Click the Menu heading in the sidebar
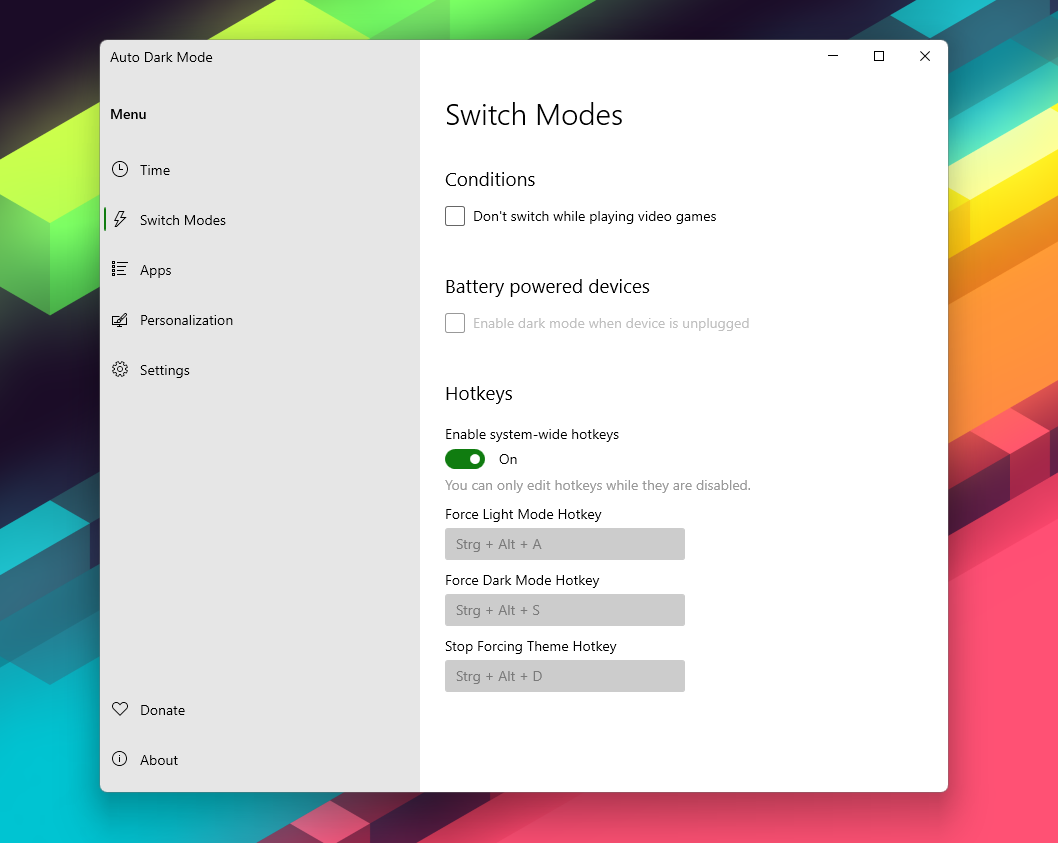The image size is (1058, 843). point(128,114)
